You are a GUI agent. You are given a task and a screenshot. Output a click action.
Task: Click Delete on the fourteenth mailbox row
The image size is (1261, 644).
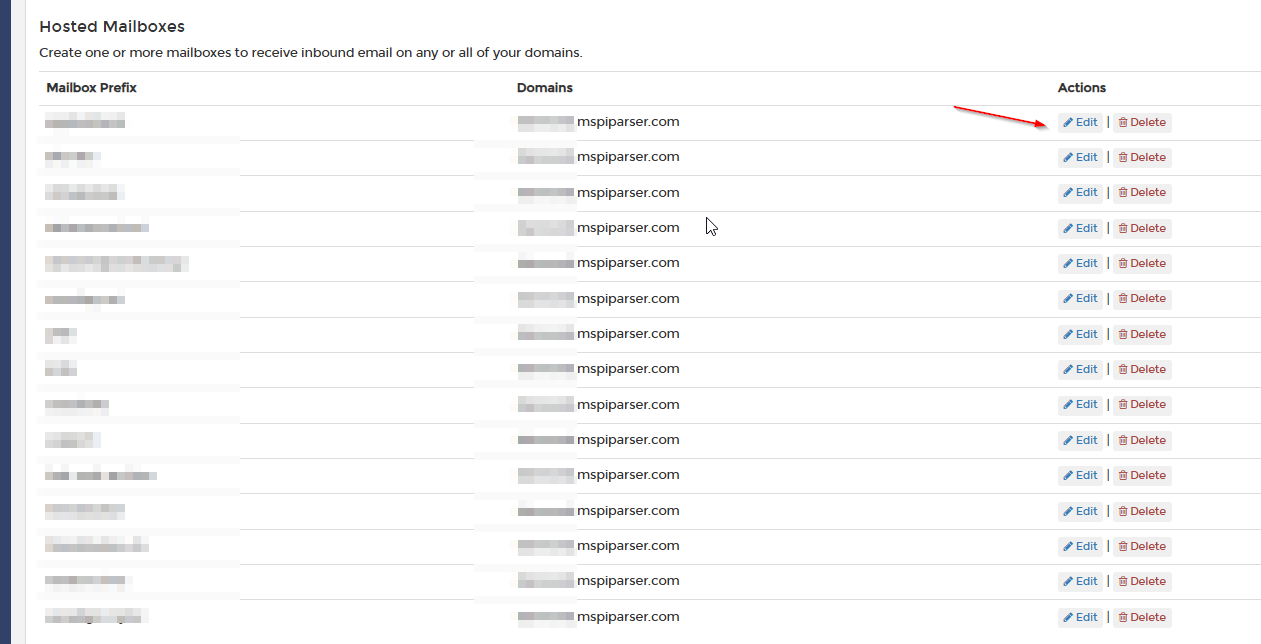pyautogui.click(x=1141, y=581)
